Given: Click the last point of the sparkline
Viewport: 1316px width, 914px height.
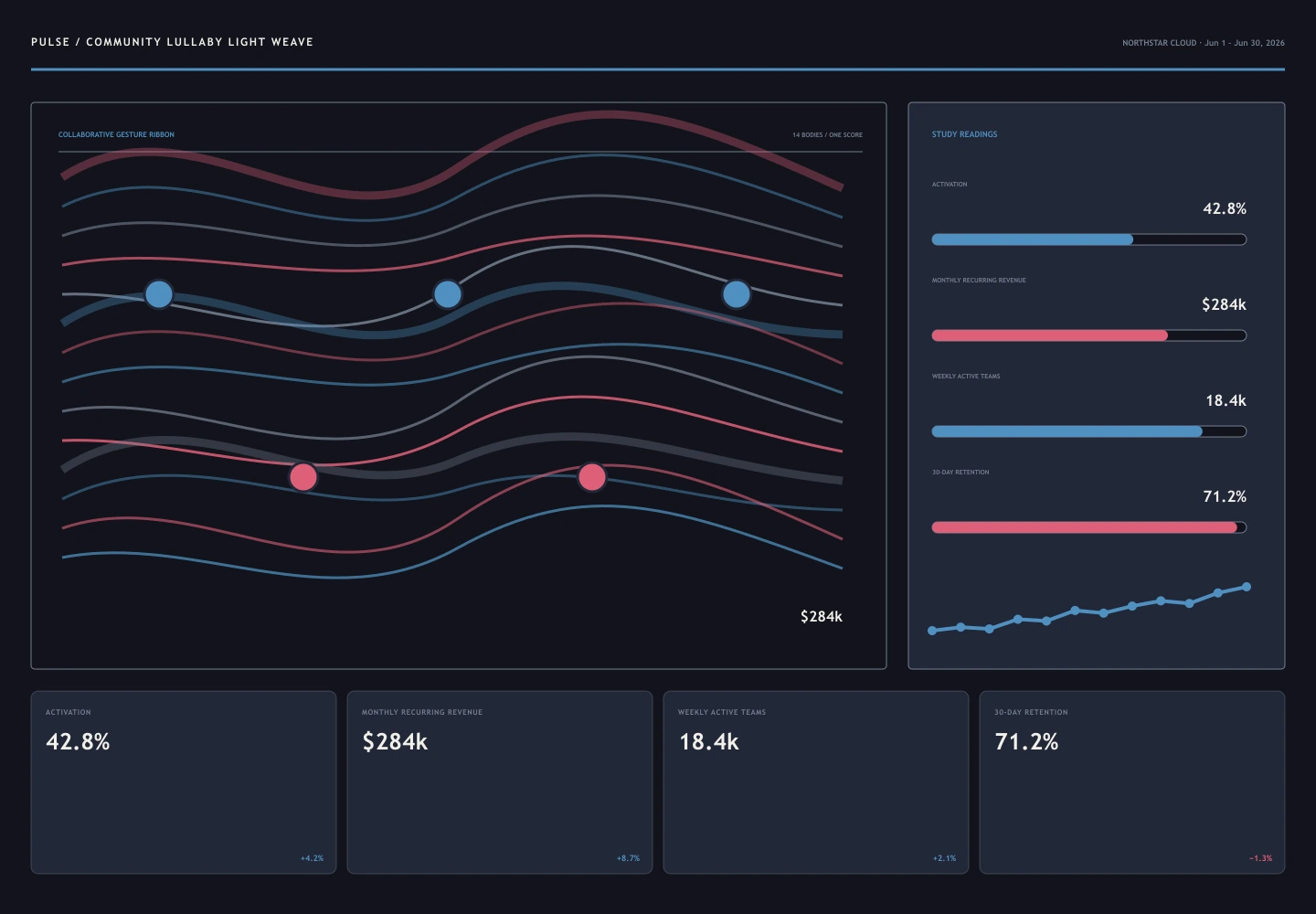Looking at the screenshot, I should coord(1247,587).
